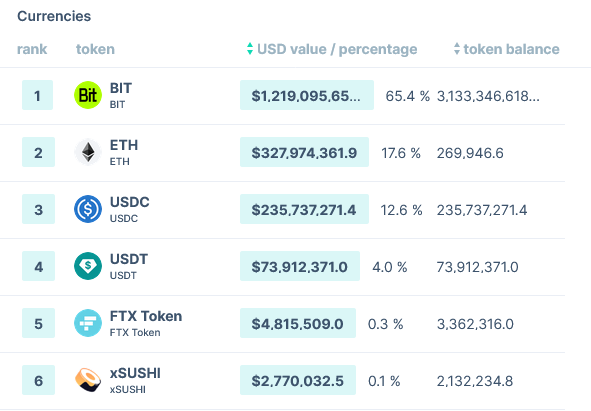
Task: Click the token column header
Action: [x=95, y=49]
